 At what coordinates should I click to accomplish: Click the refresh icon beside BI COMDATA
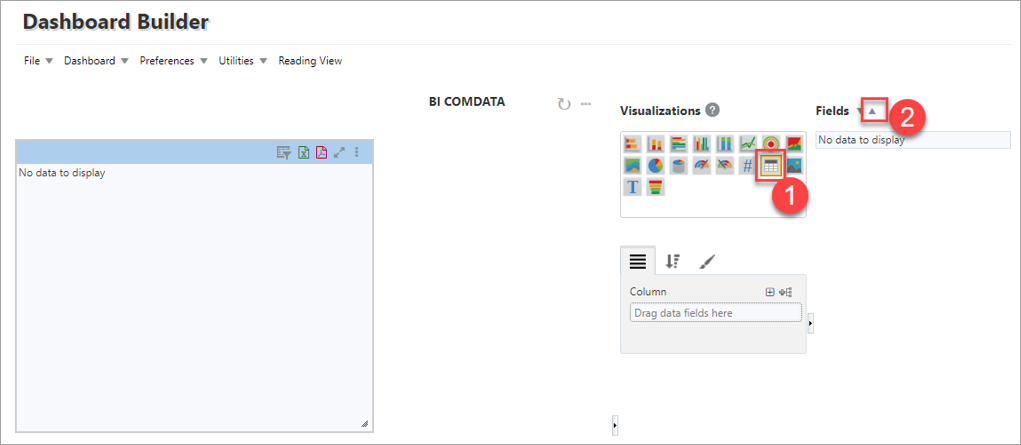(x=564, y=104)
